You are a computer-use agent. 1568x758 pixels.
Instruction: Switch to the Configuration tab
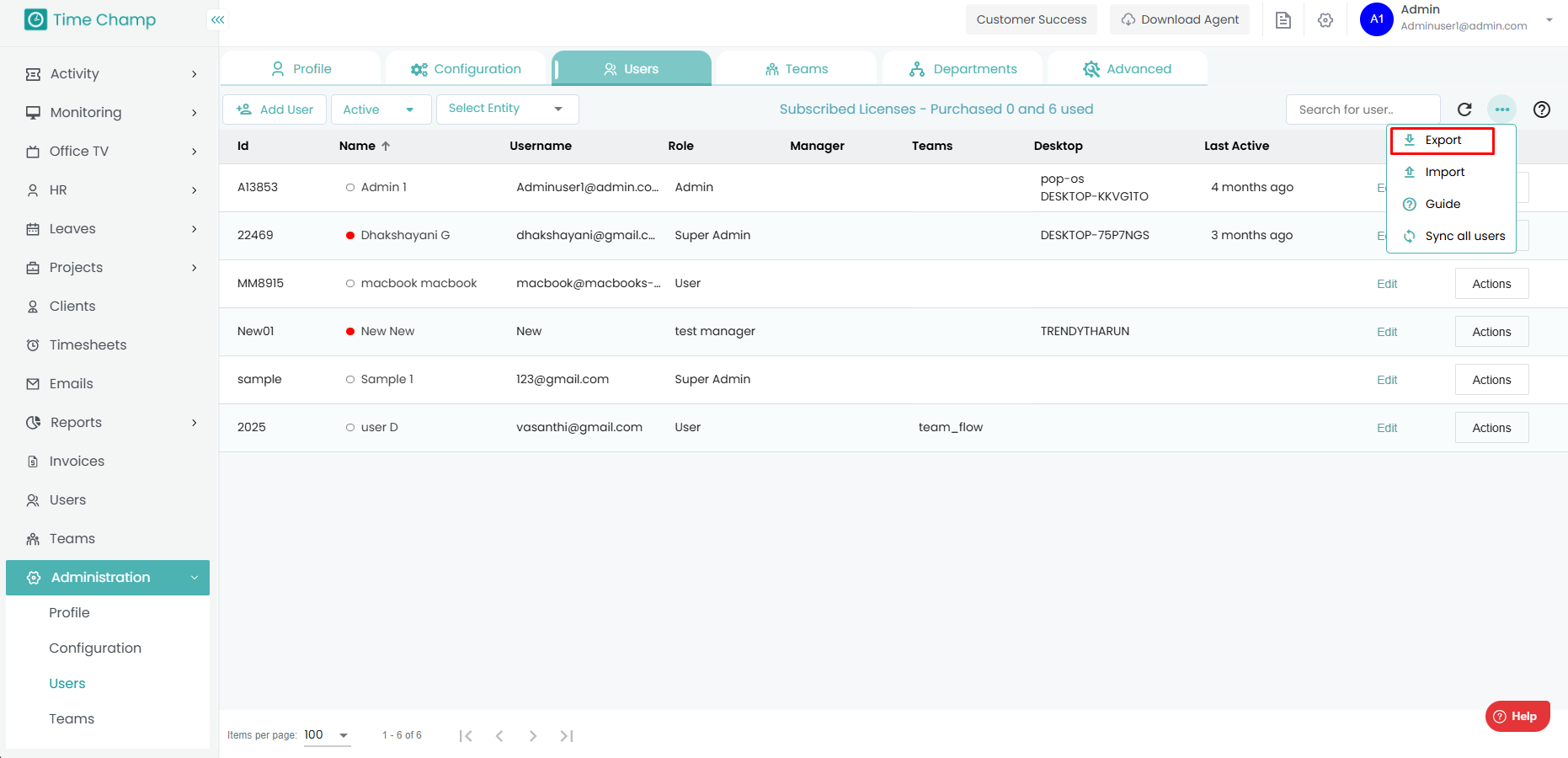point(466,69)
